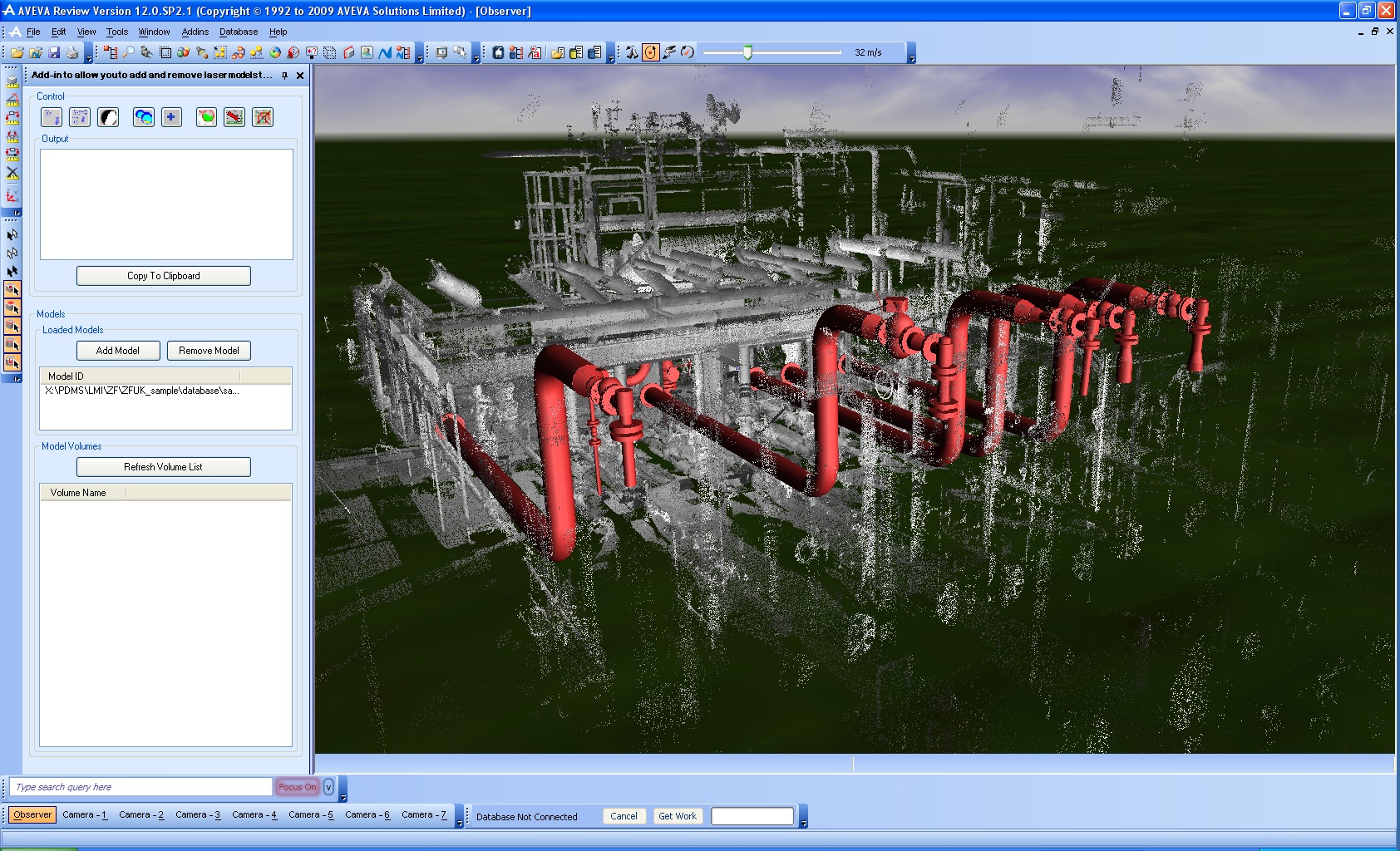The image size is (1400, 851).
Task: Close the laser model add-in panel
Action: click(300, 76)
